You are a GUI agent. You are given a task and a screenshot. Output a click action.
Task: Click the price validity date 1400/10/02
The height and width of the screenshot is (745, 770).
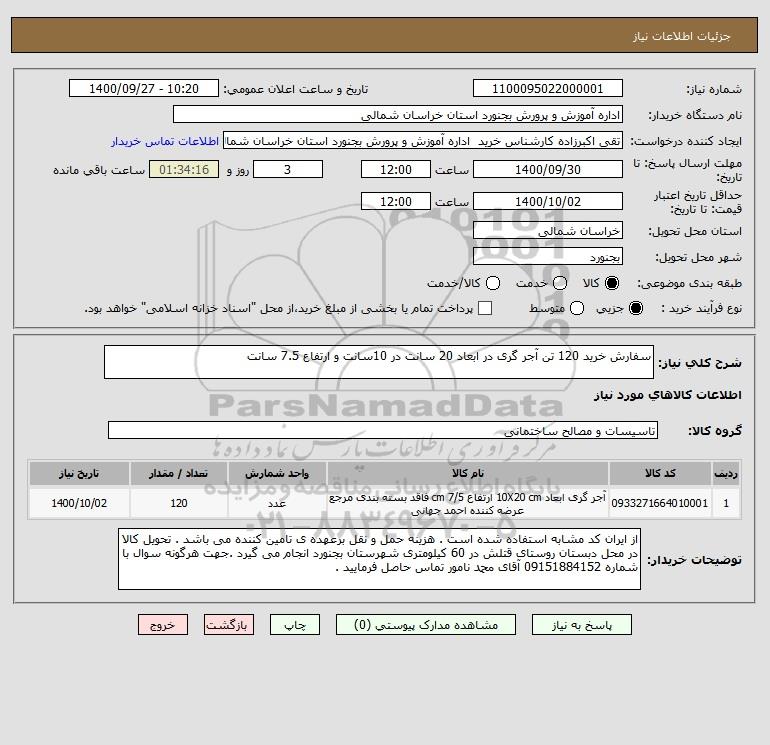pos(548,201)
